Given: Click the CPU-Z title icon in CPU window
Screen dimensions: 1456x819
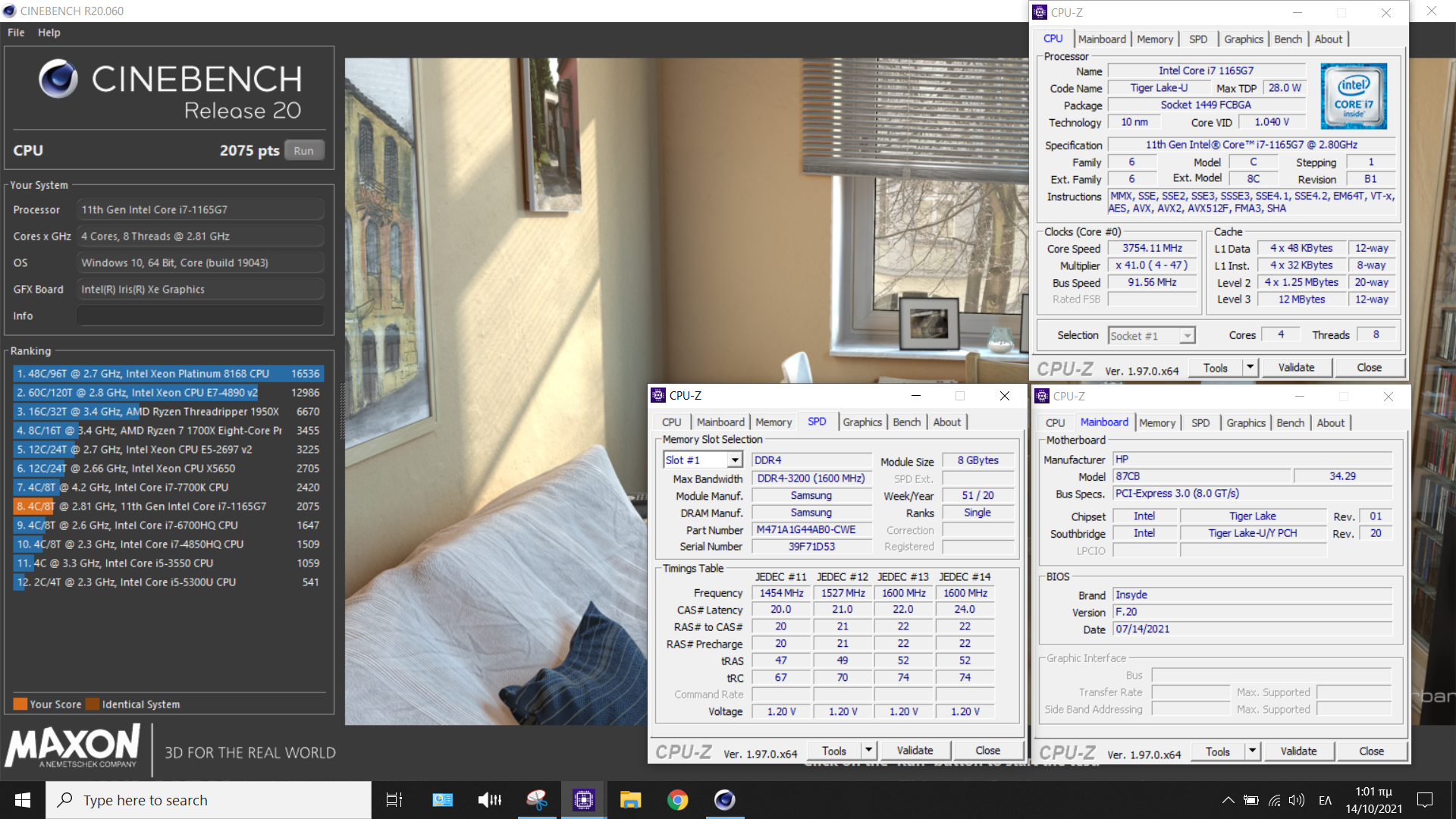Looking at the screenshot, I should point(1040,12).
